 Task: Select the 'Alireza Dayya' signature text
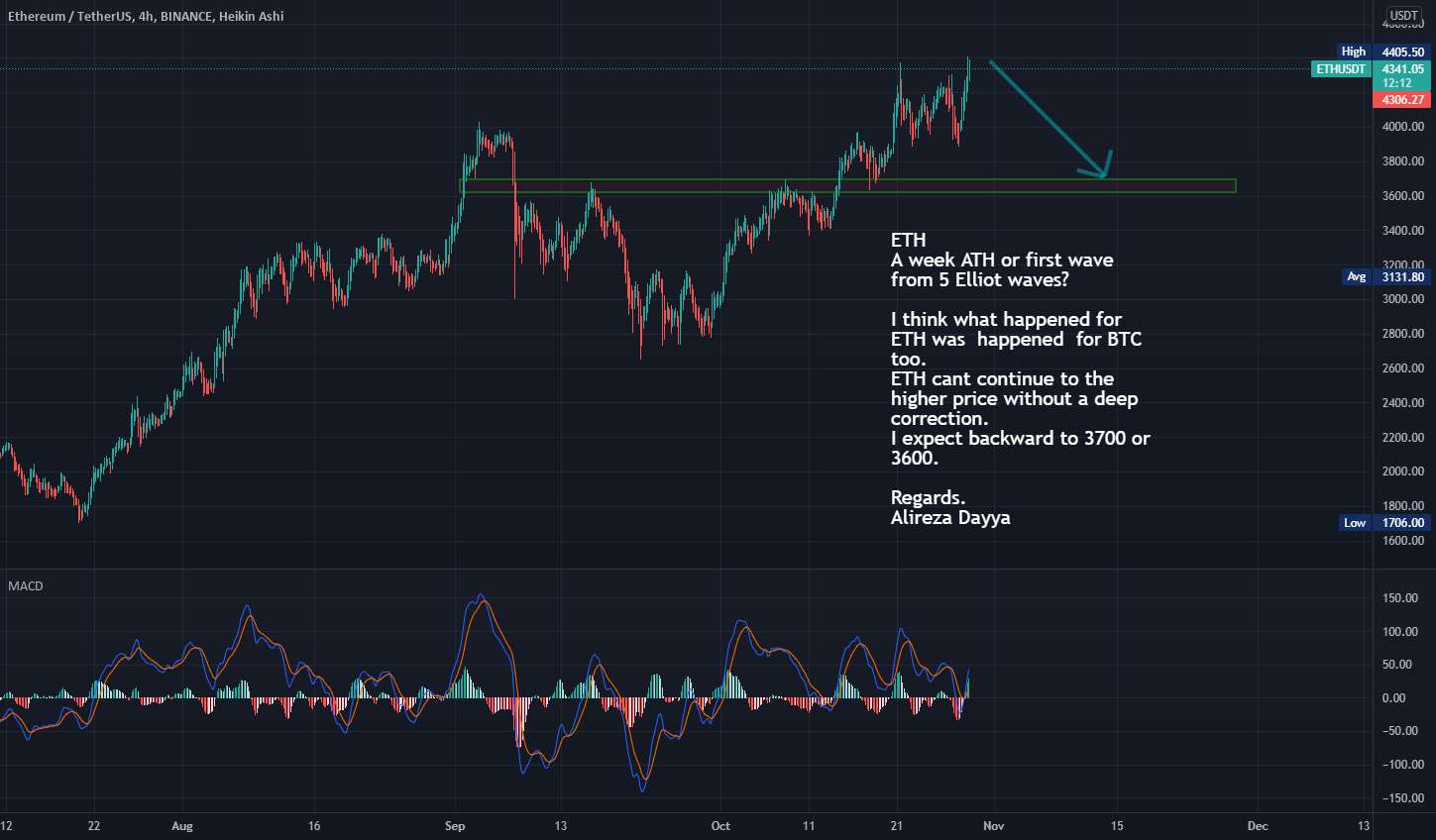click(x=950, y=518)
